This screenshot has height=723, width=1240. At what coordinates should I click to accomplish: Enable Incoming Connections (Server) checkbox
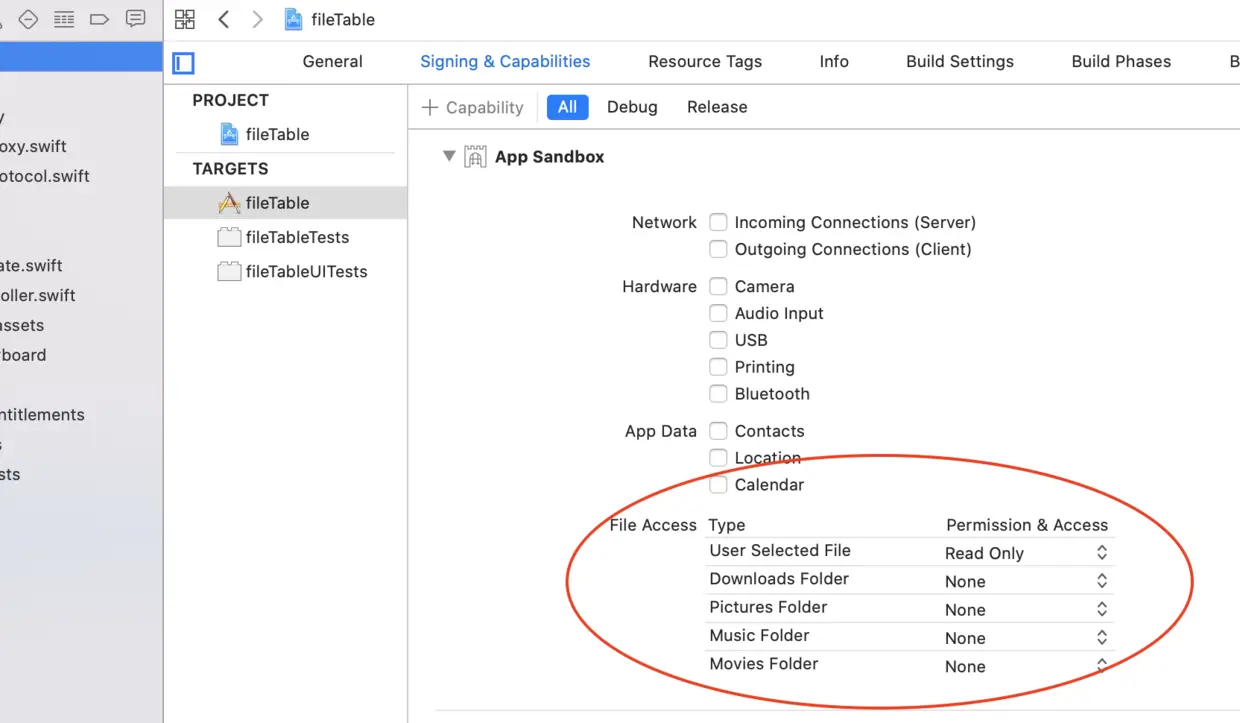click(718, 222)
